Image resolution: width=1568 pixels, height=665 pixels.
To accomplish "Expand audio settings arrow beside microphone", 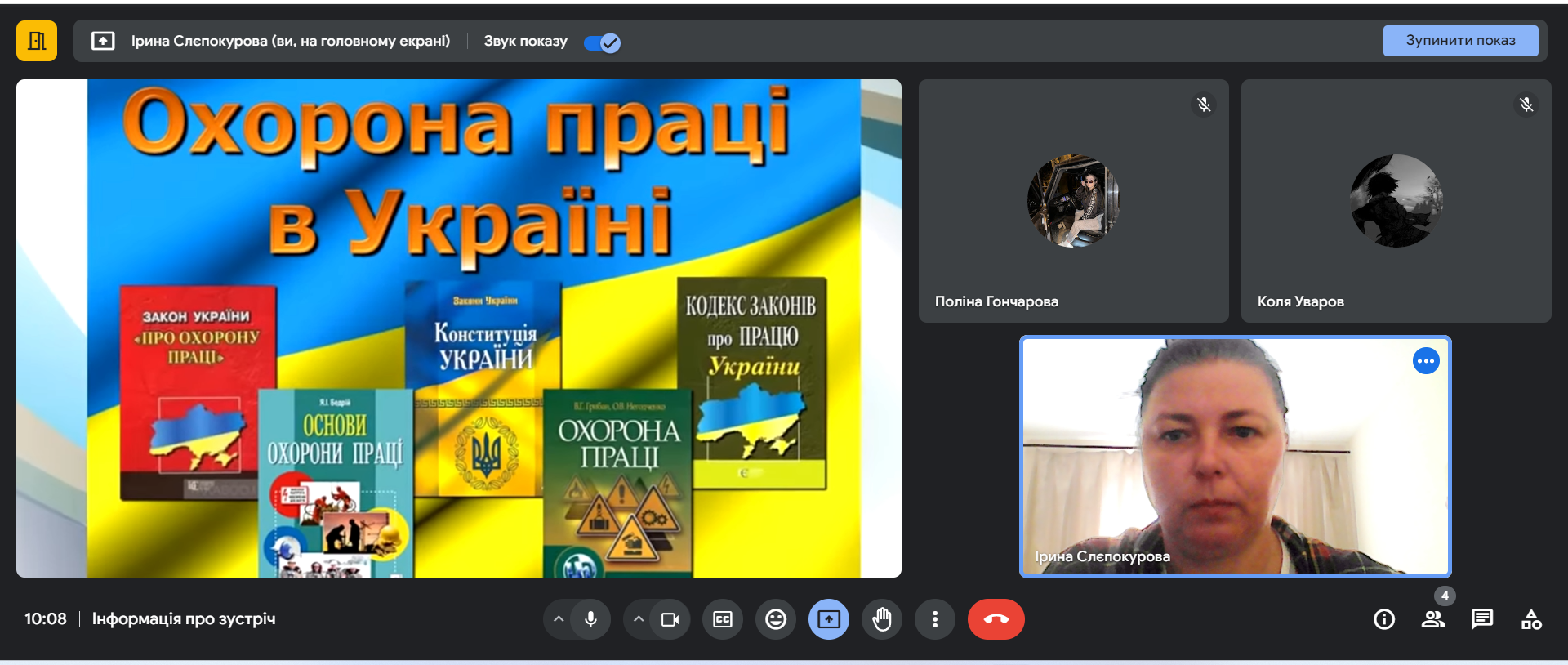I will click(x=559, y=619).
